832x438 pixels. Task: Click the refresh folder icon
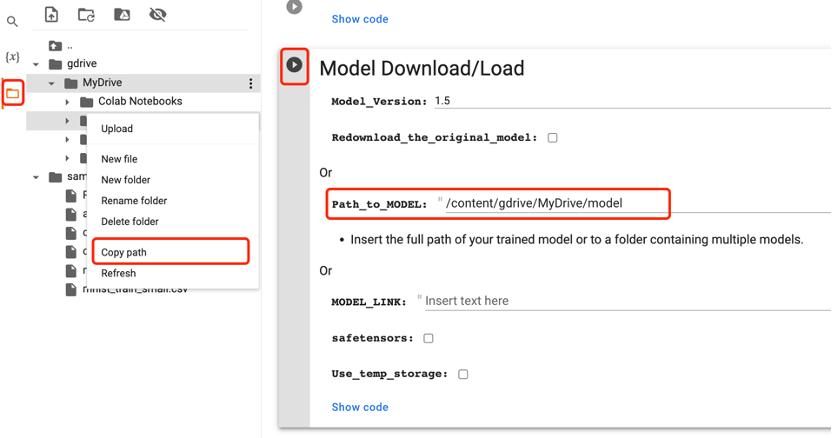[x=86, y=15]
